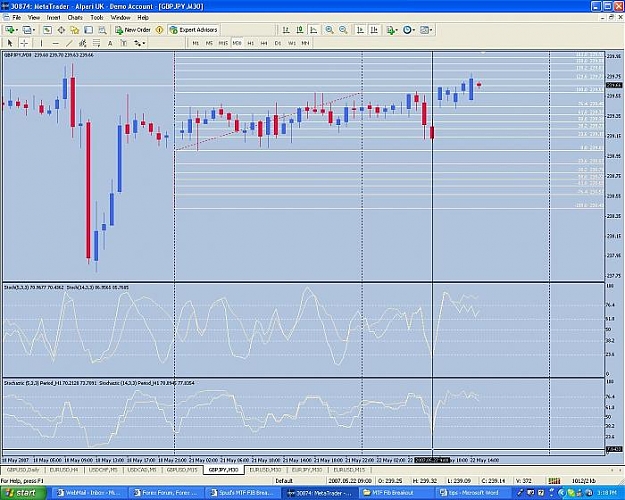Viewport: 625px width, 500px height.
Task: Select the Horizontal Line drawing tool
Action: pos(55,43)
